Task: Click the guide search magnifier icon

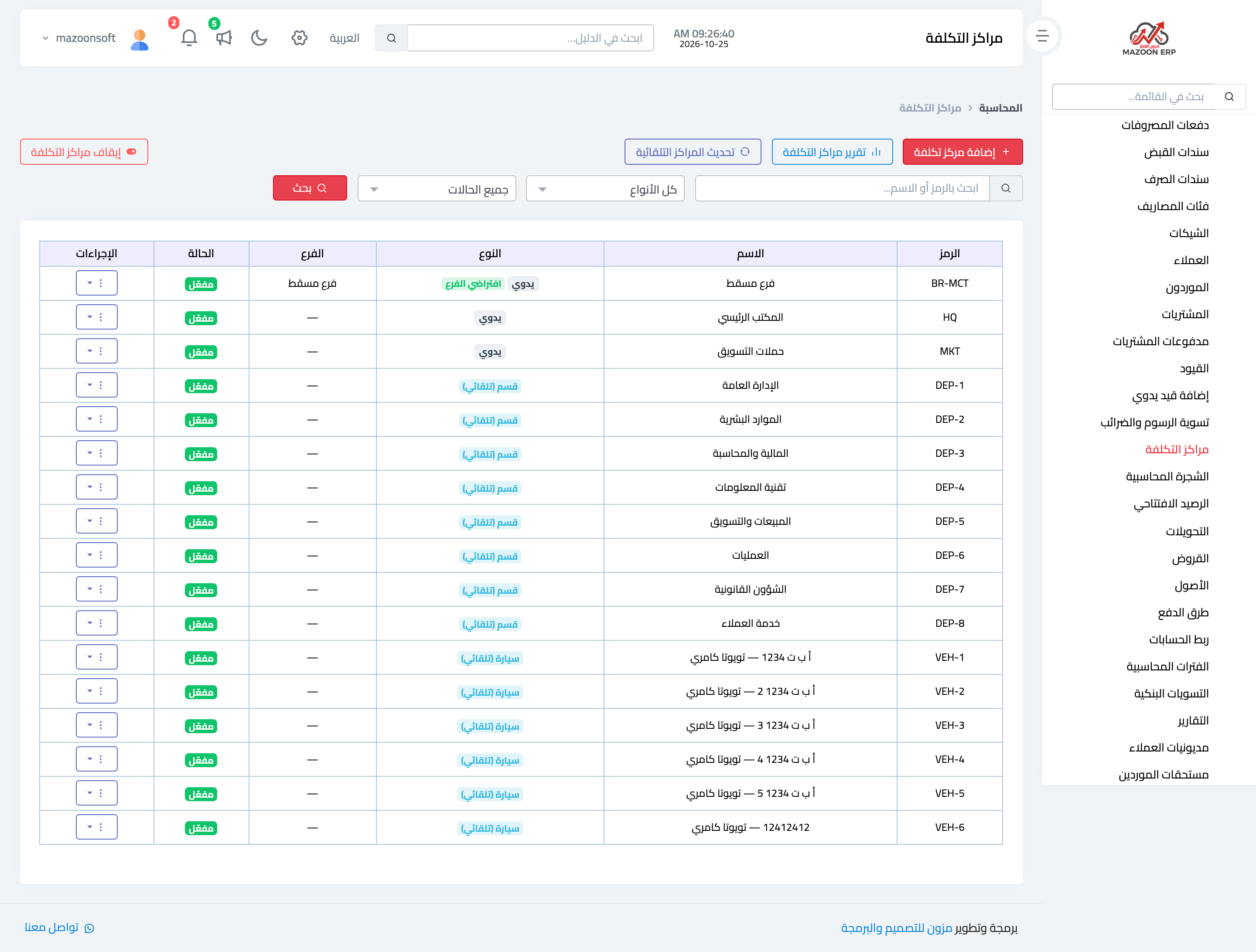Action: (x=391, y=38)
